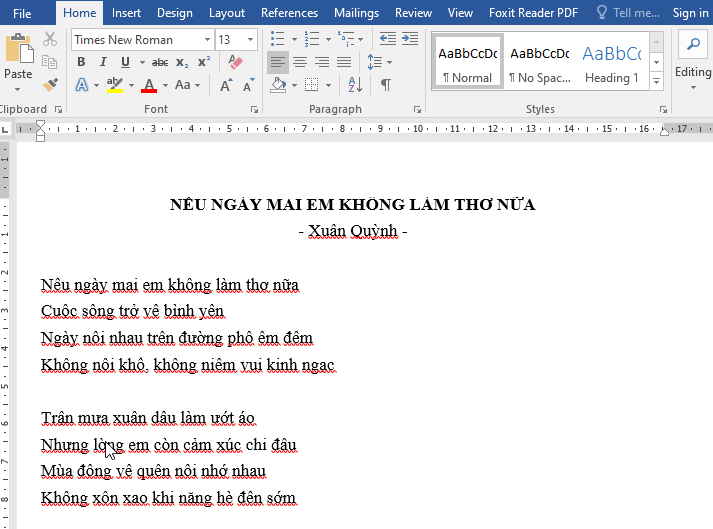Expand the highlight color dropdown arrow

point(131,85)
